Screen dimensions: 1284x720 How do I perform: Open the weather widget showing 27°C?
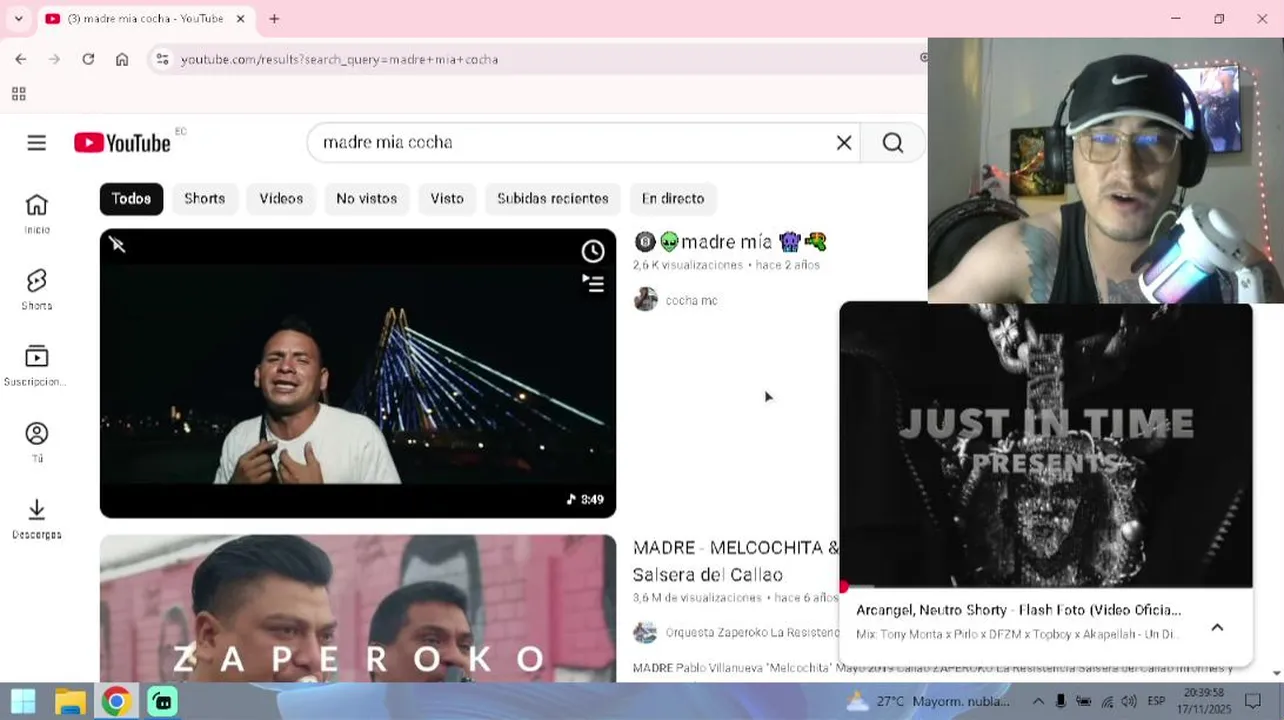coord(927,701)
